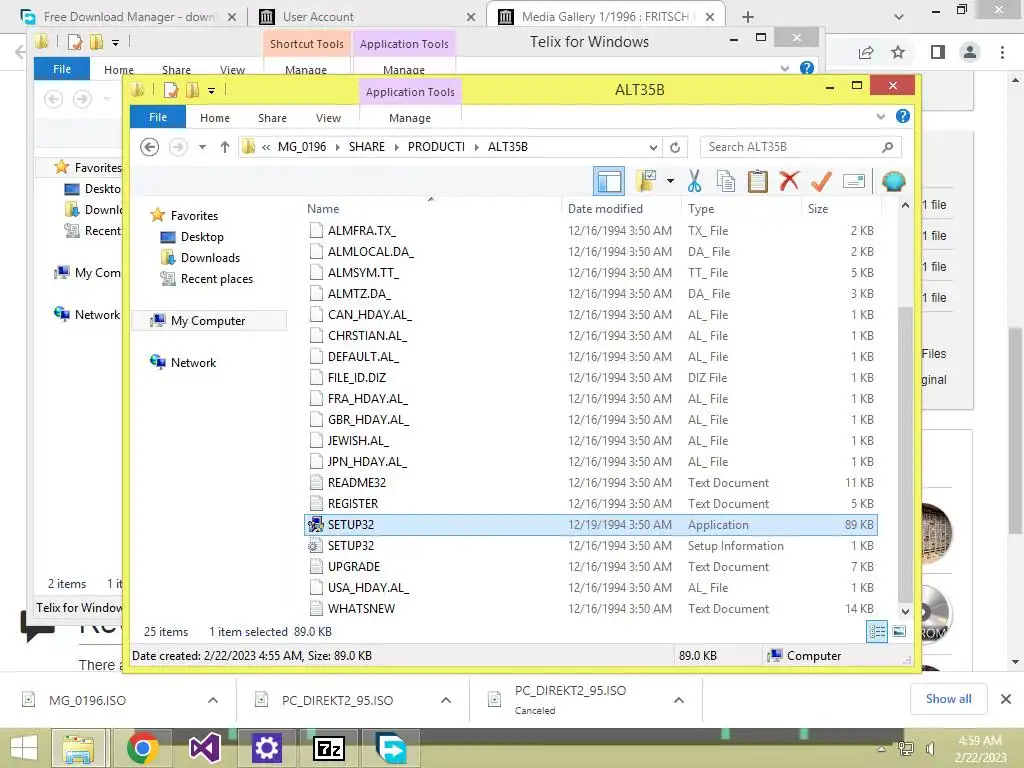Image resolution: width=1024 pixels, height=768 pixels.
Task: Select the FILE_ID.DIZ file
Action: tap(590, 377)
